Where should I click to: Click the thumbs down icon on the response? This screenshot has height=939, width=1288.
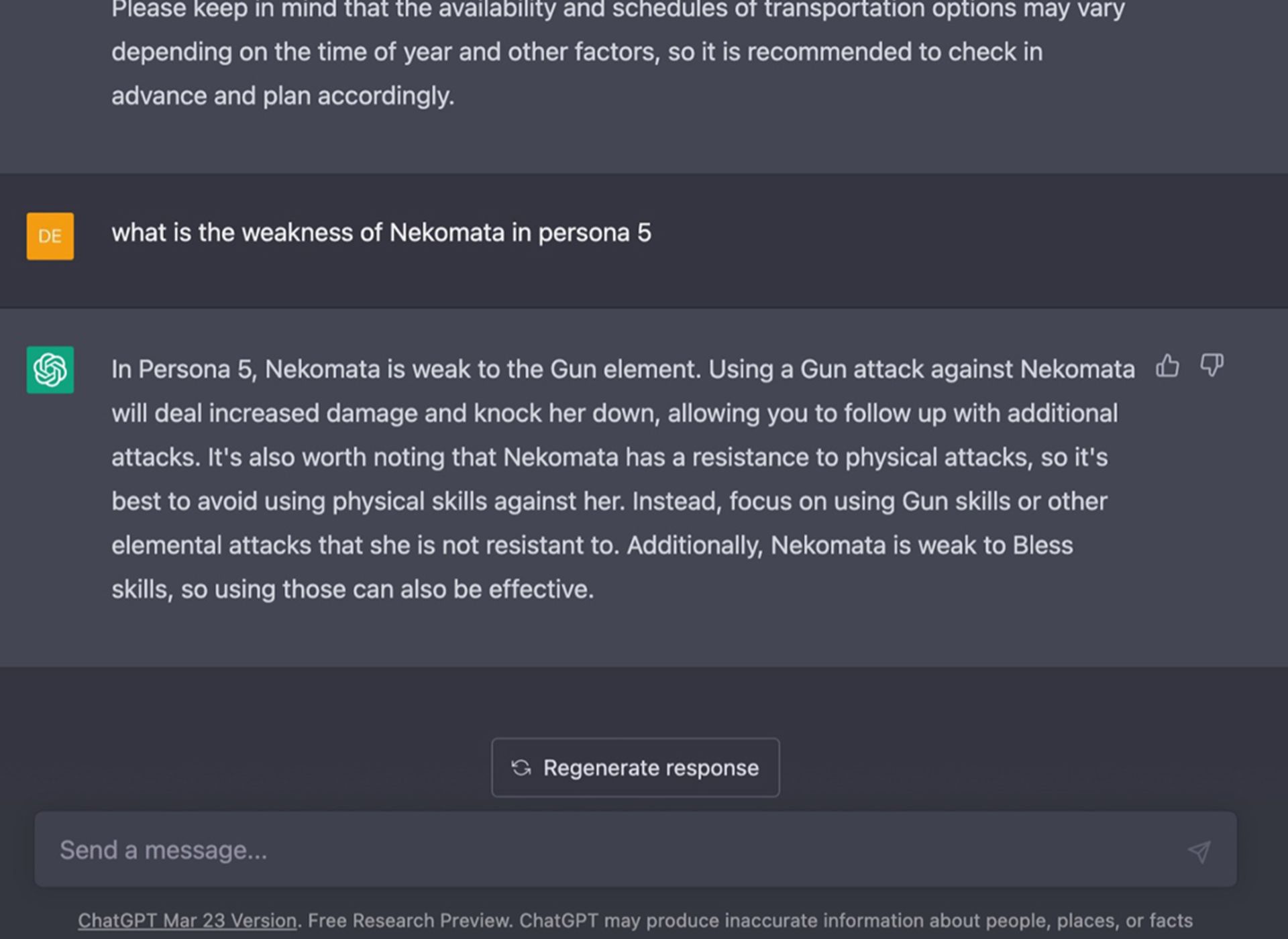click(1212, 366)
